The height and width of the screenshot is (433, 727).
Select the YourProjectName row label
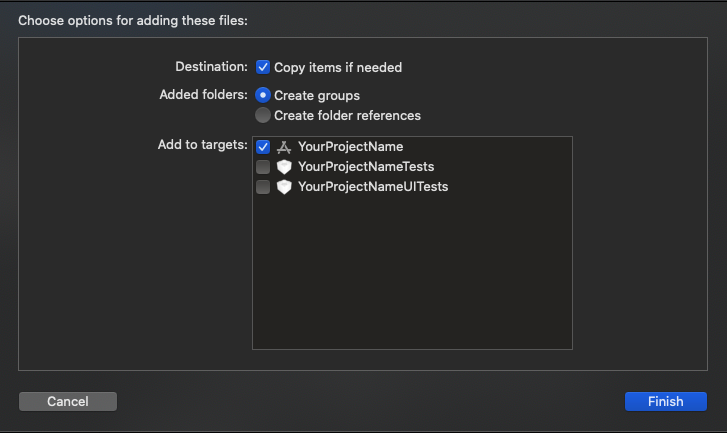(x=350, y=146)
